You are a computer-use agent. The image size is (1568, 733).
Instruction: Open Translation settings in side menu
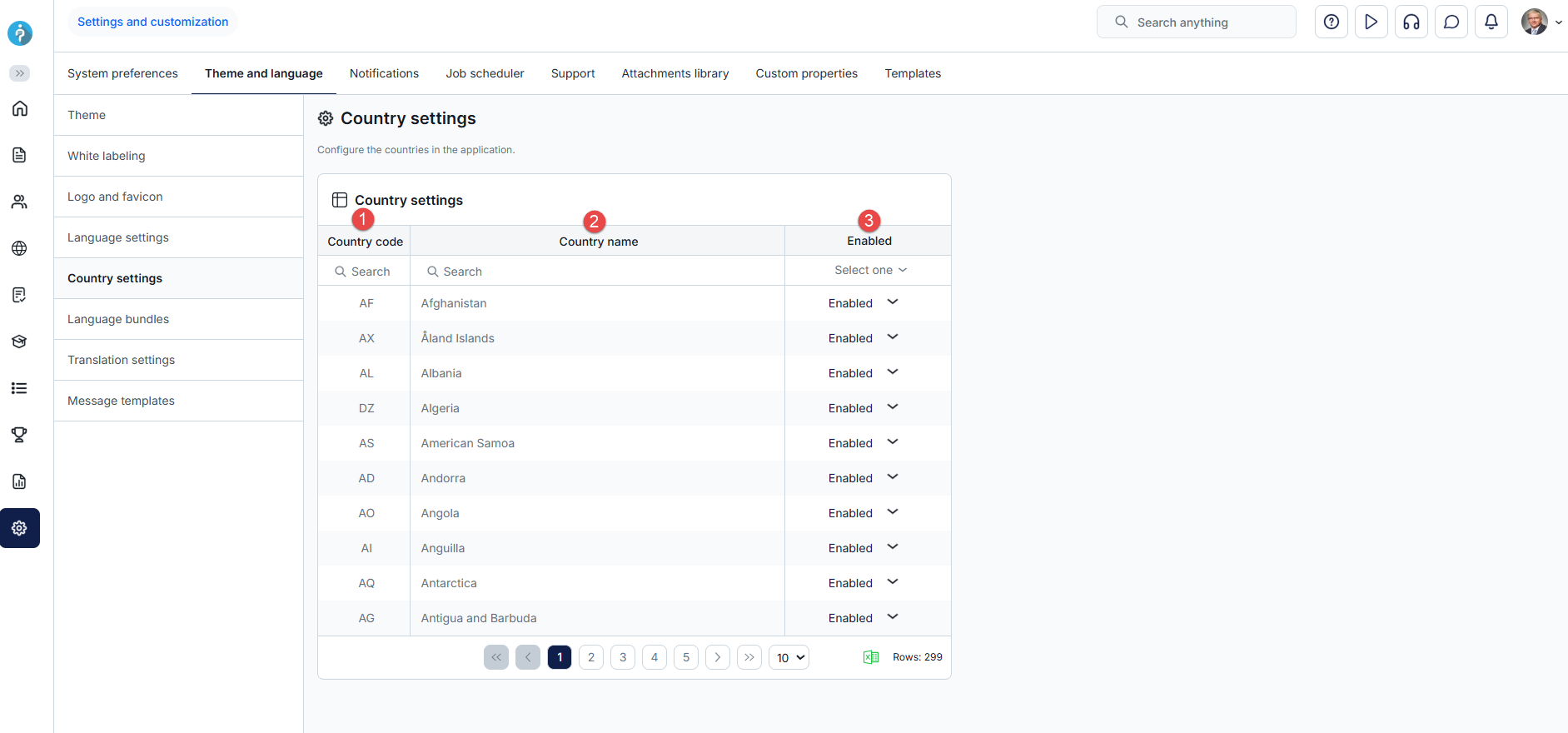pyautogui.click(x=178, y=360)
